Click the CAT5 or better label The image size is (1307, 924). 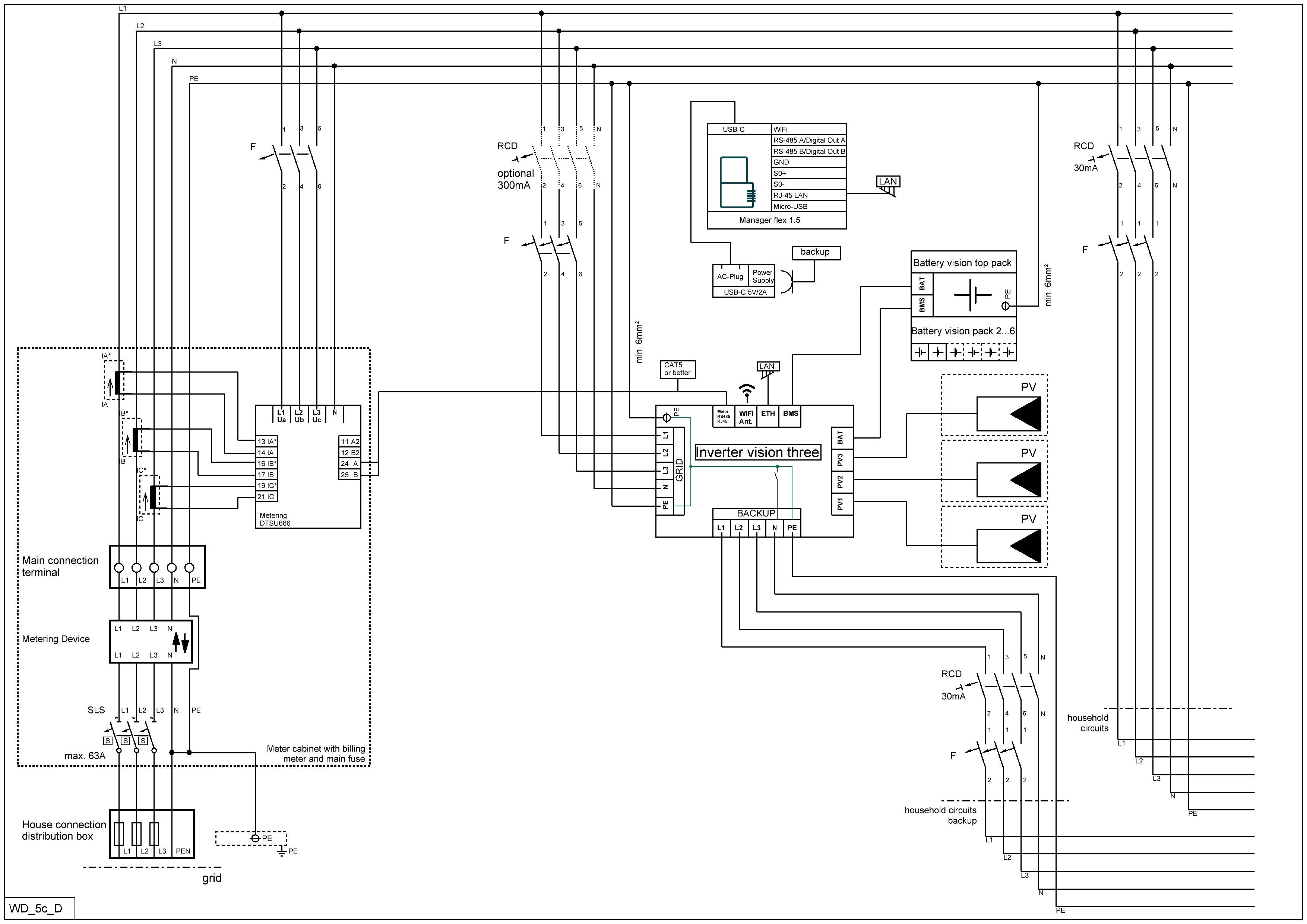677,369
